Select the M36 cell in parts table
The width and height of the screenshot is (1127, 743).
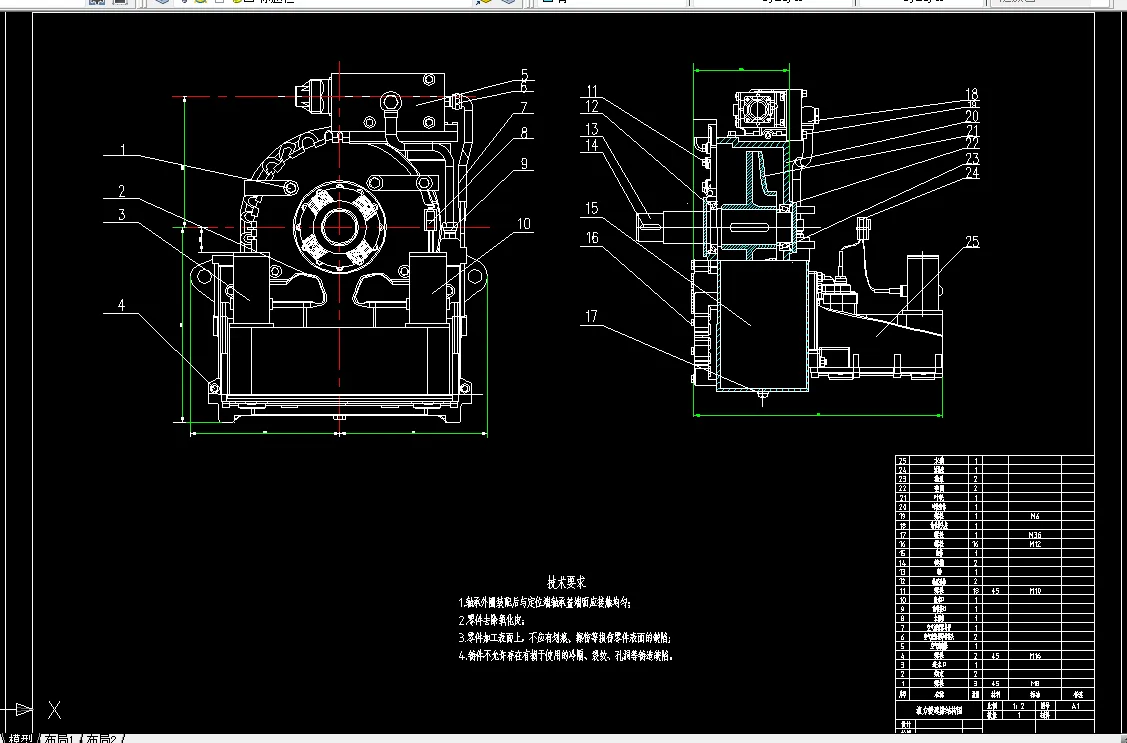(x=1035, y=535)
